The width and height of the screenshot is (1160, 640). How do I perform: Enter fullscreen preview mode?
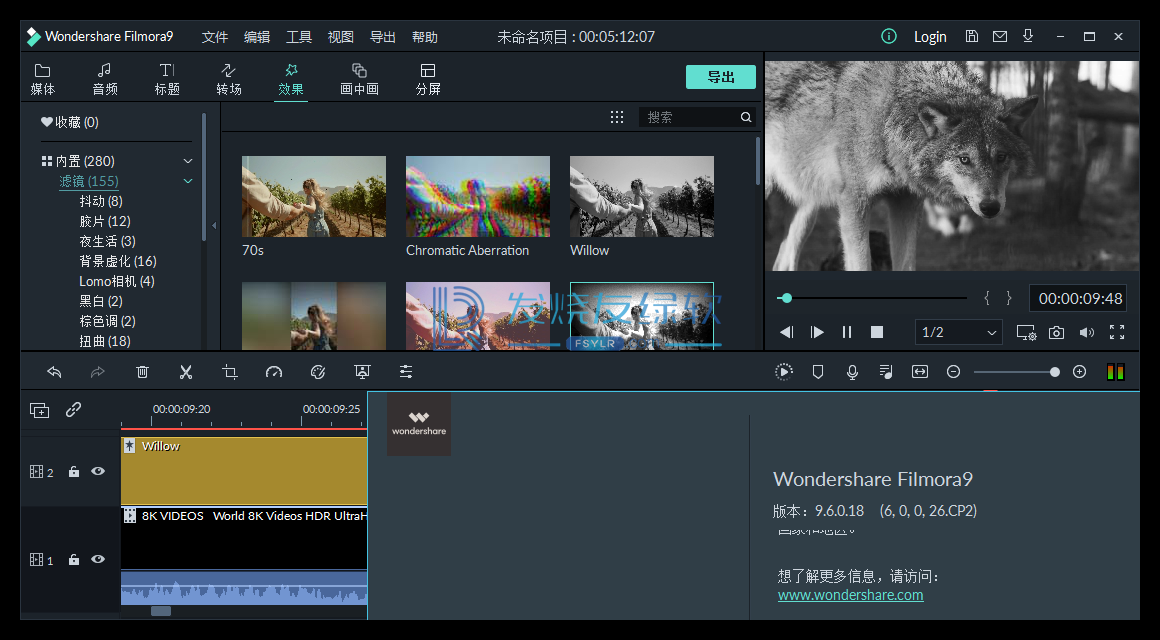point(1117,332)
